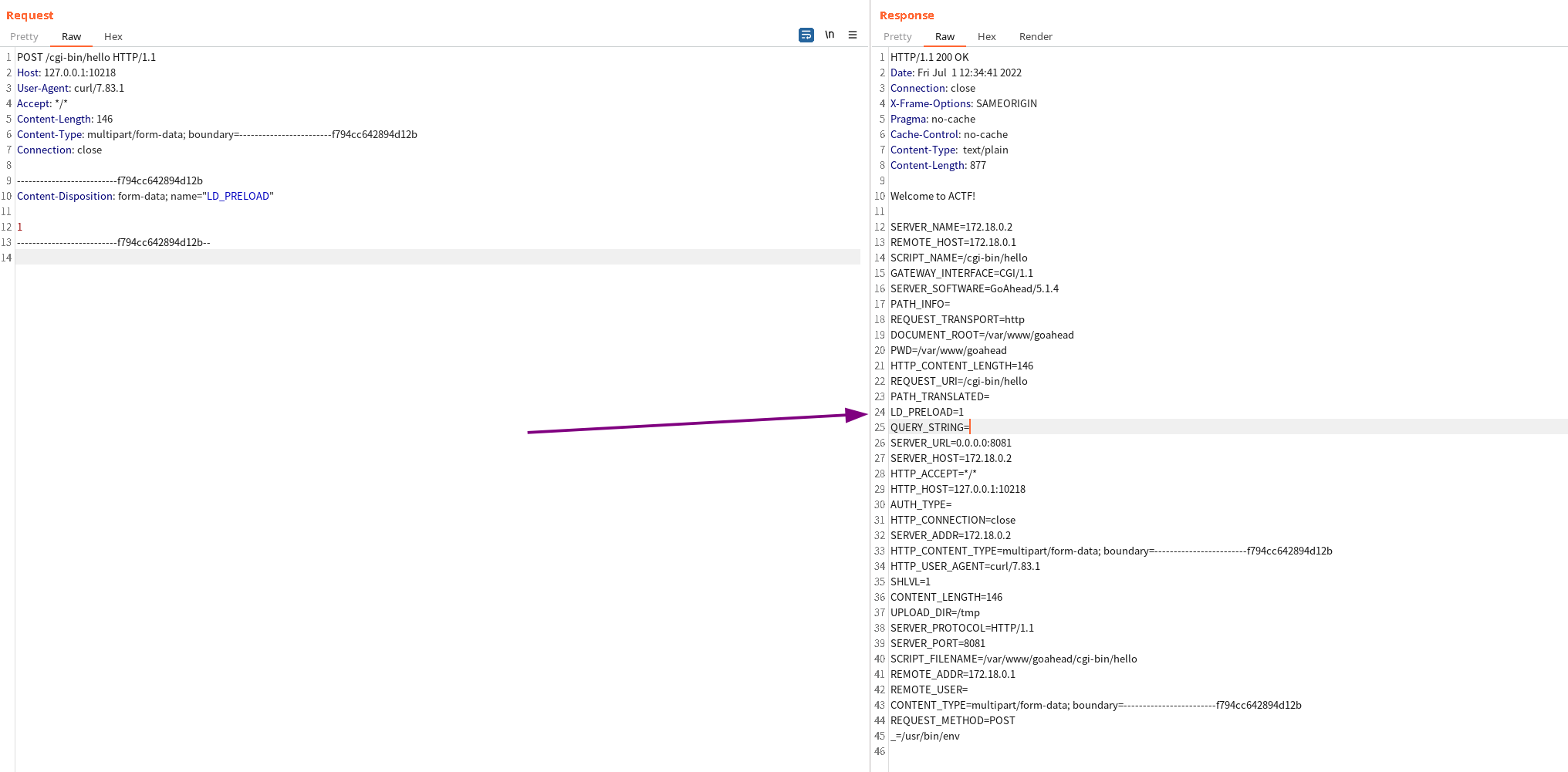Screen dimensions: 1568x772
Task: Open the Request pane hamburger menu
Action: point(853,35)
